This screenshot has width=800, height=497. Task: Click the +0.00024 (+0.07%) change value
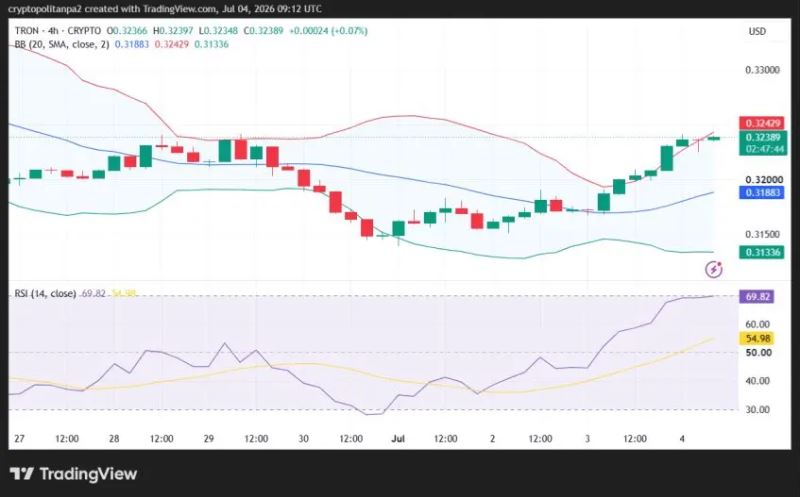328,31
